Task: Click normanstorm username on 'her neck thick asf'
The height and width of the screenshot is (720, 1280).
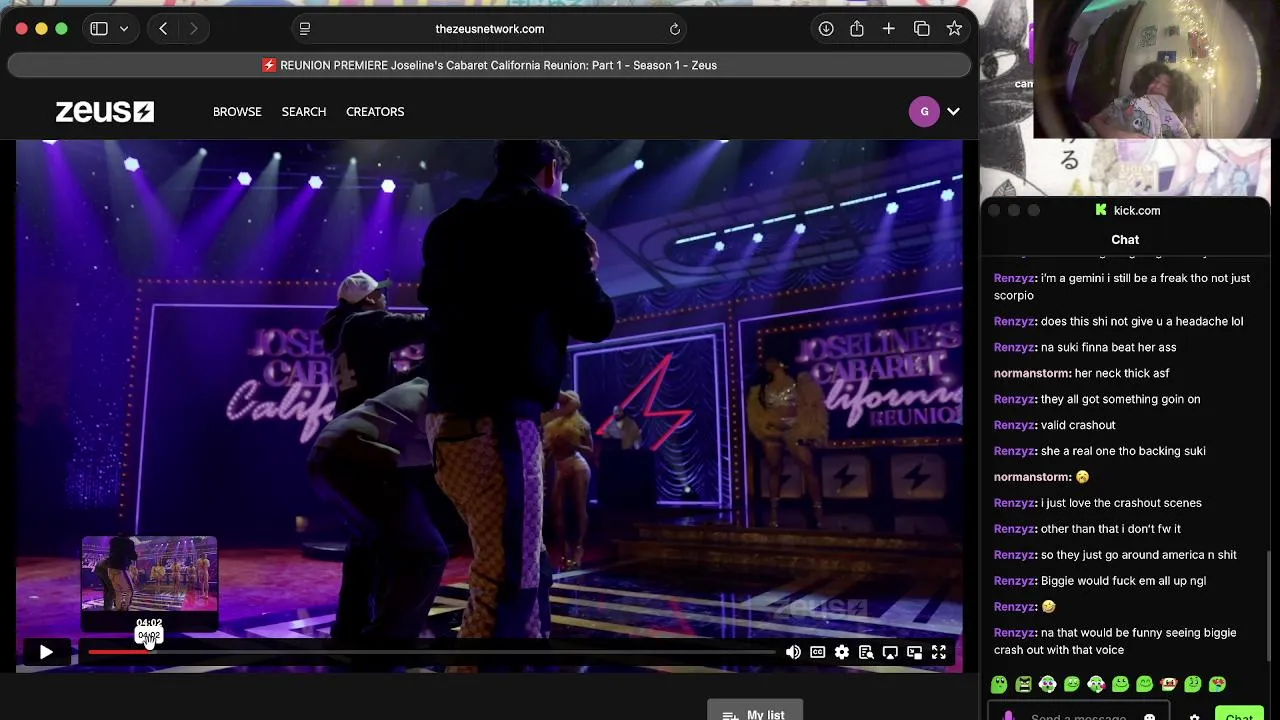Action: coord(1032,373)
